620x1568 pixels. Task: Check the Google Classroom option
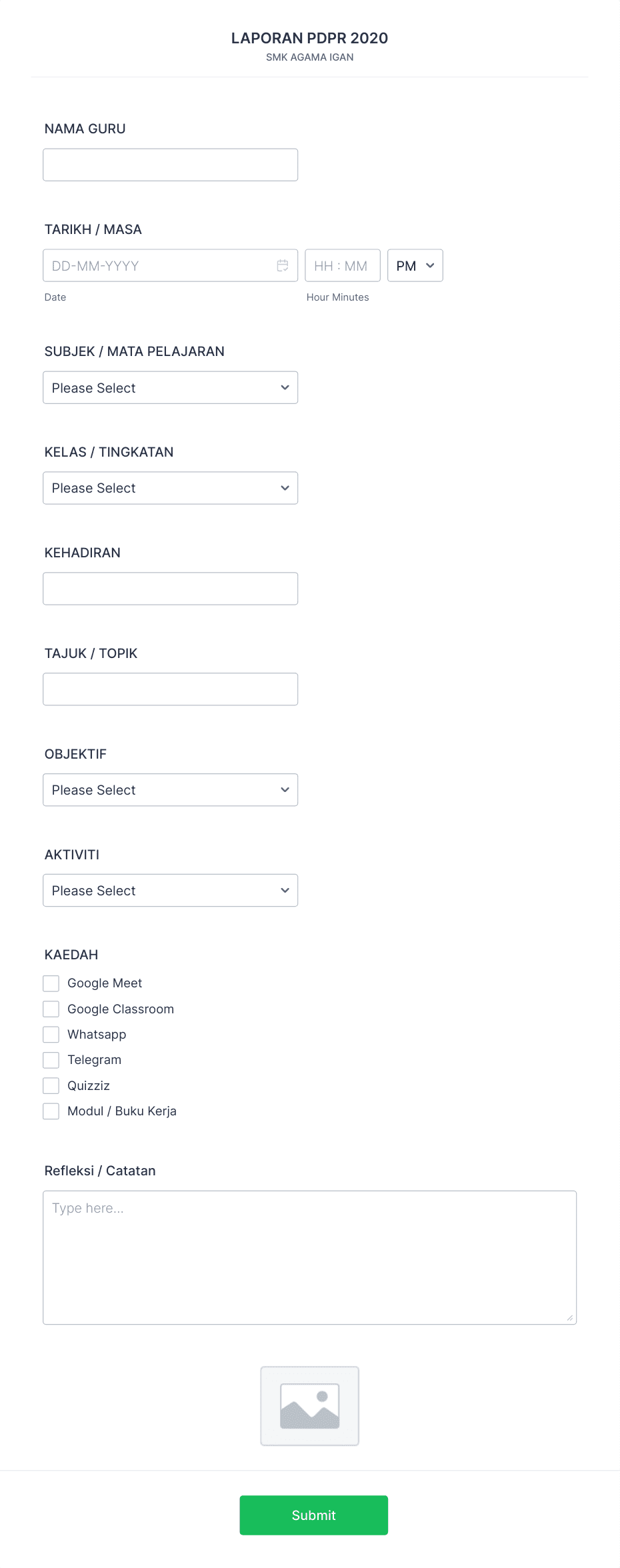point(51,1009)
